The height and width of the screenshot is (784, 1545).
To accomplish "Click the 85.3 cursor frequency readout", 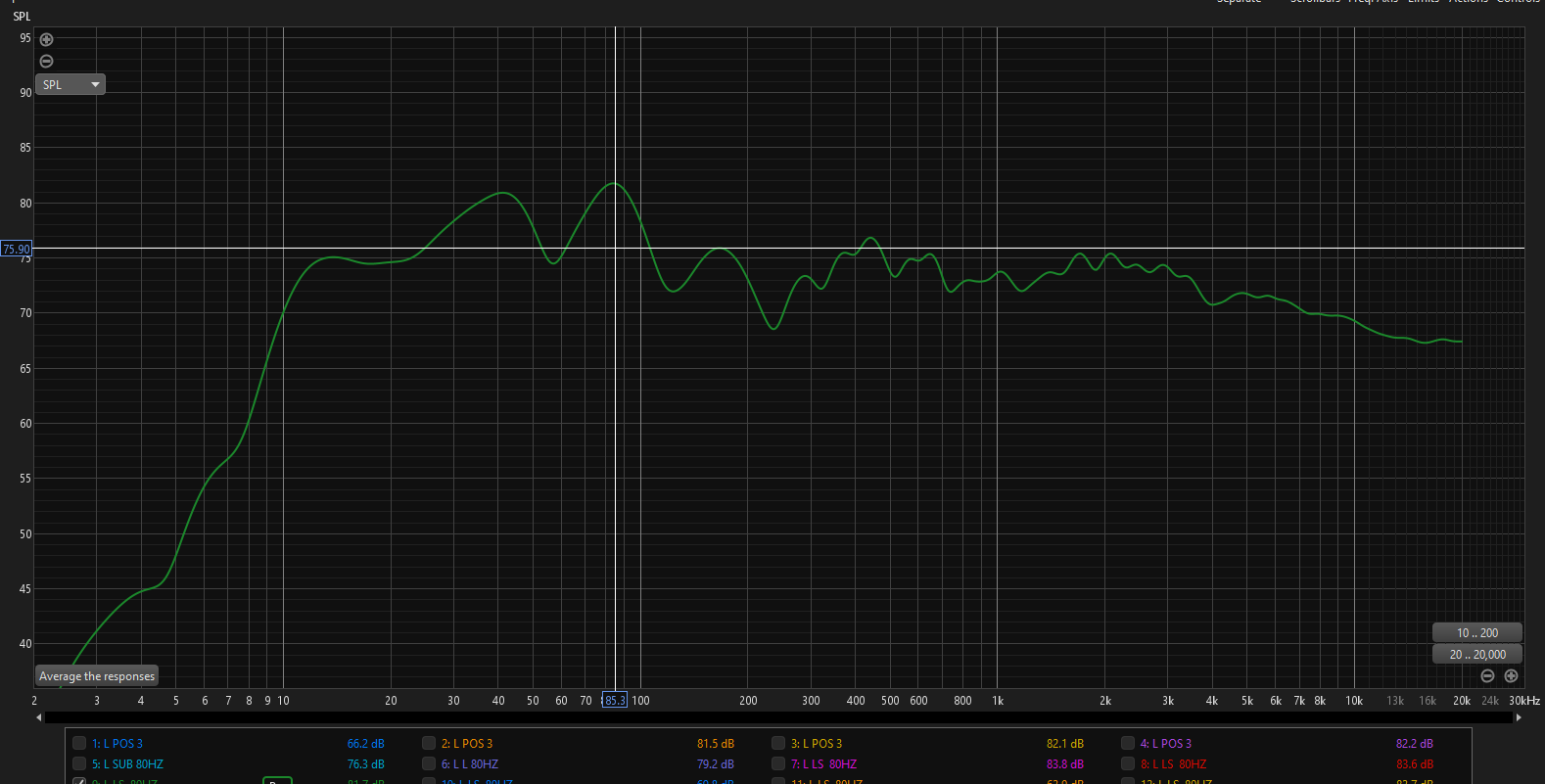I will 614,700.
